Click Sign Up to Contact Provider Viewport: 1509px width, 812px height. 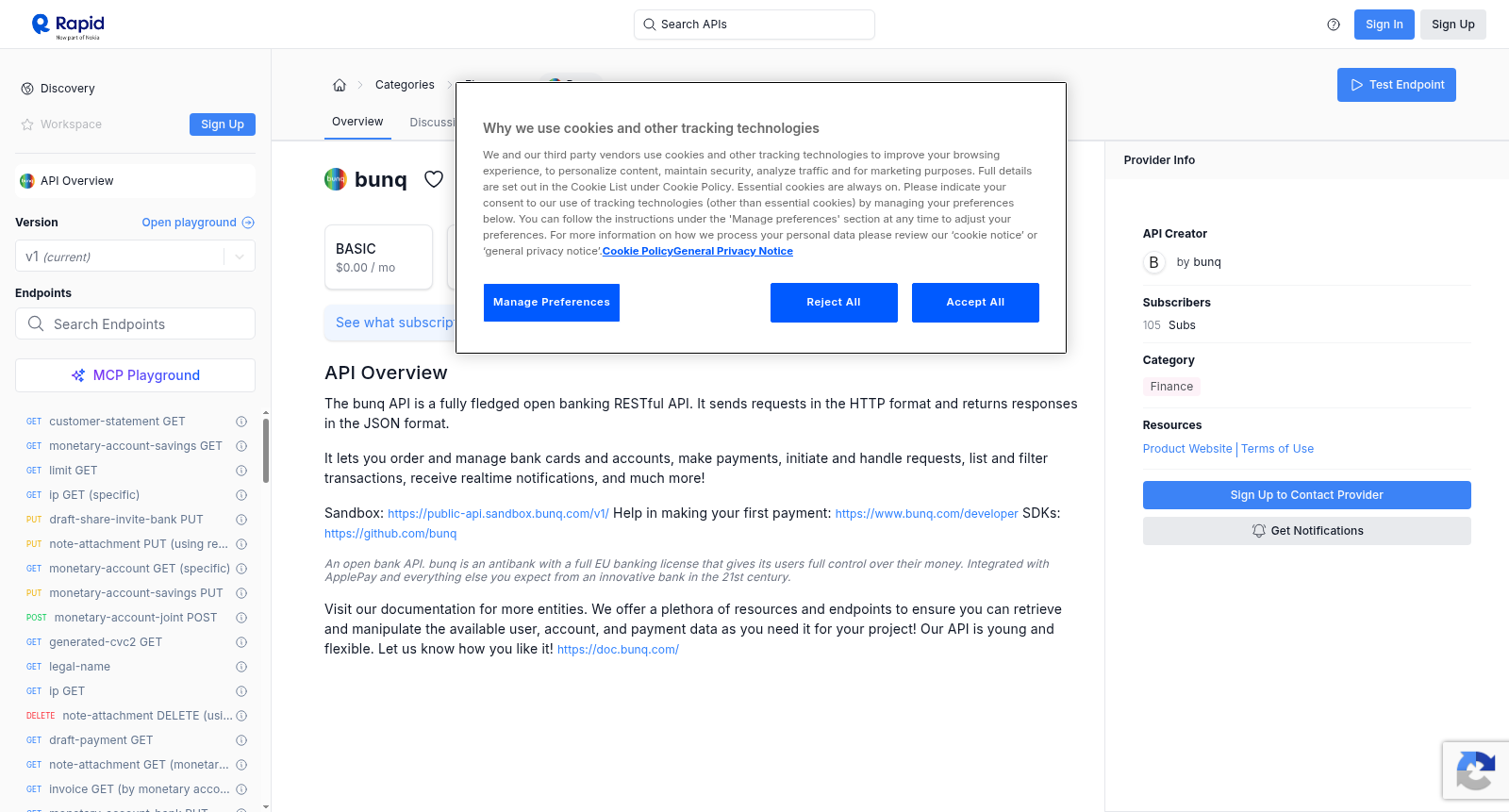(x=1307, y=495)
